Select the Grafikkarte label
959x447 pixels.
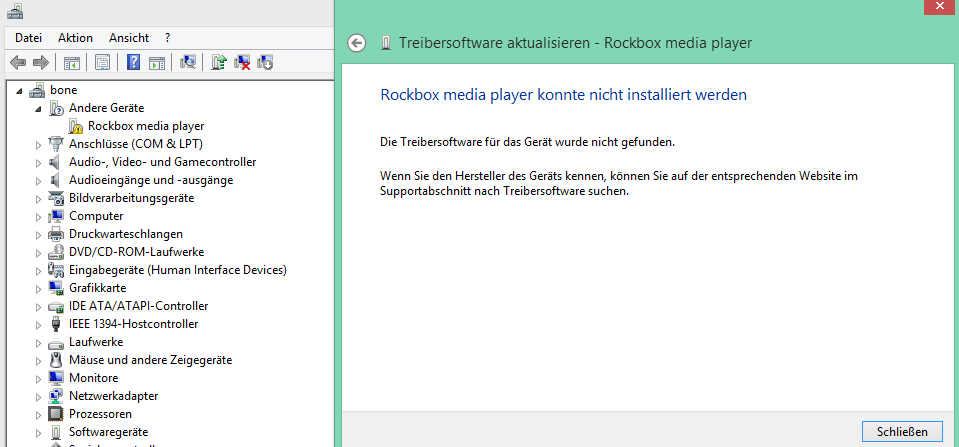(98, 287)
